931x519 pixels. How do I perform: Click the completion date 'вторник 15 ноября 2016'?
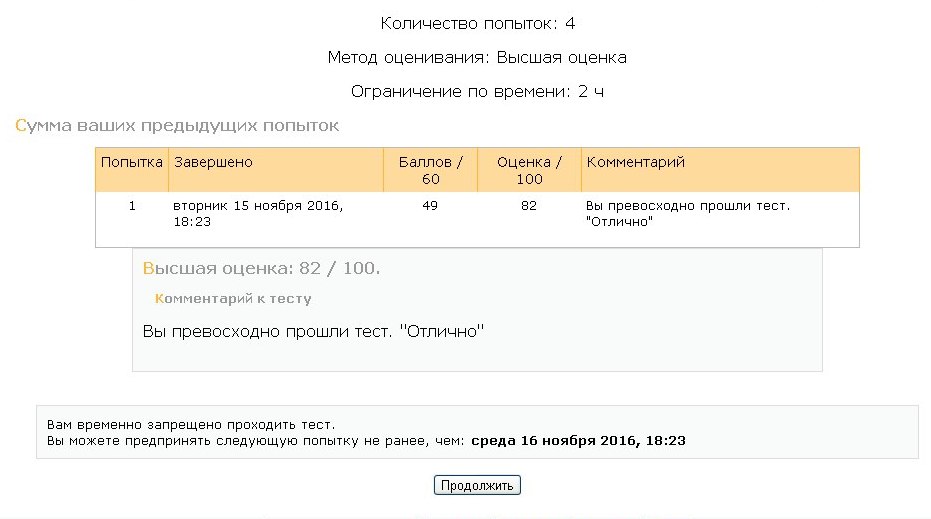(258, 206)
